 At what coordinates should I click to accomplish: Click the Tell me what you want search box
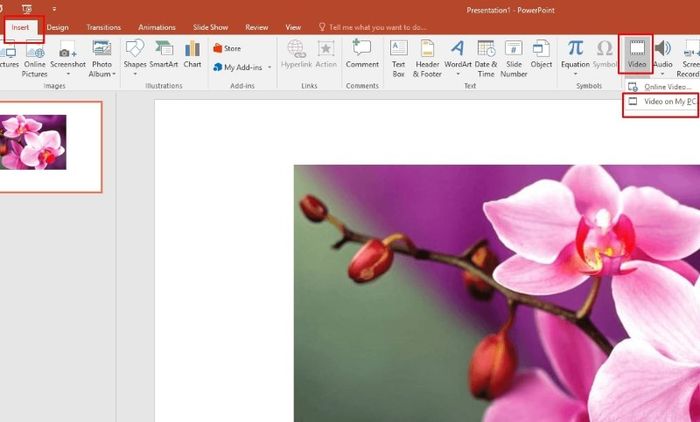(x=372, y=28)
